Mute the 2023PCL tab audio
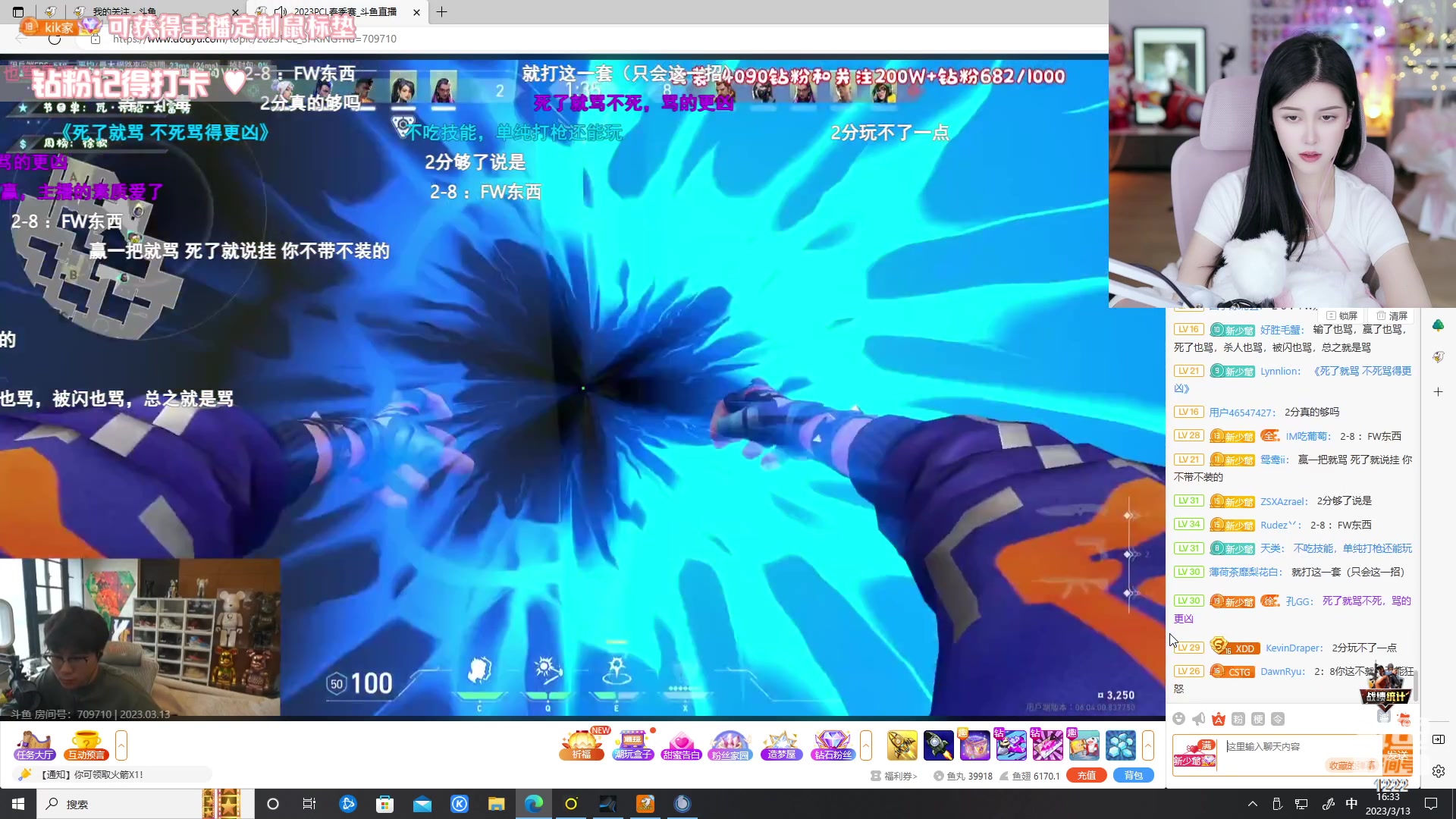 click(281, 11)
